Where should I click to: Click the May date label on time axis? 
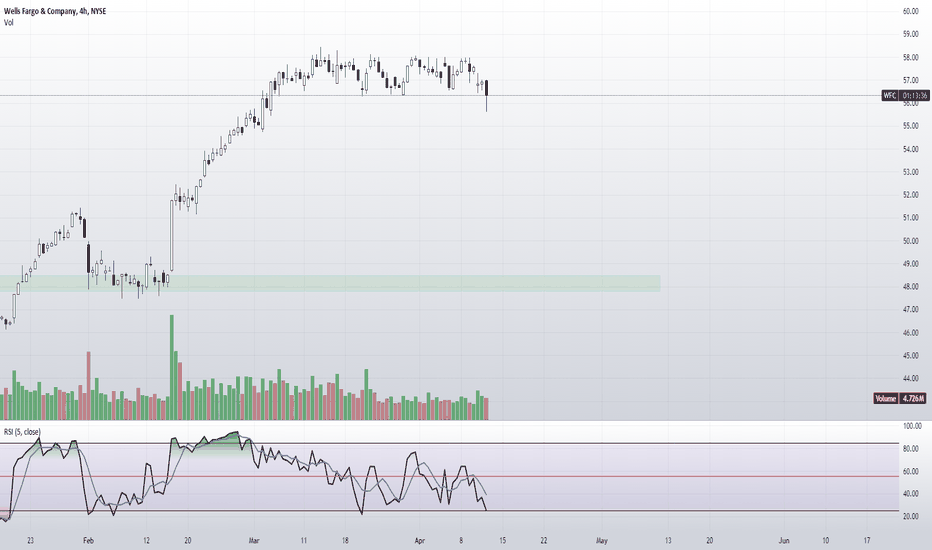click(602, 540)
